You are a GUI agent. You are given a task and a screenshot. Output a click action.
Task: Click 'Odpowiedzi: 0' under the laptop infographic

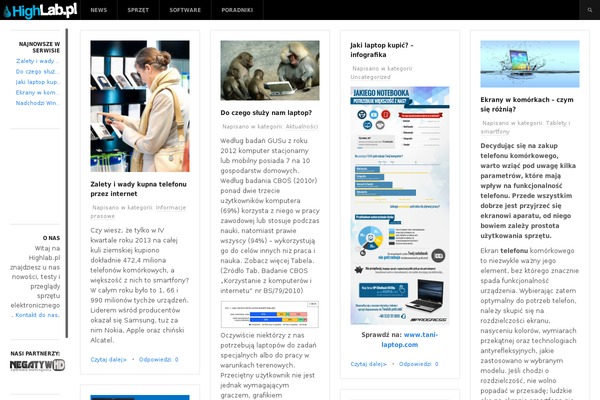point(419,364)
